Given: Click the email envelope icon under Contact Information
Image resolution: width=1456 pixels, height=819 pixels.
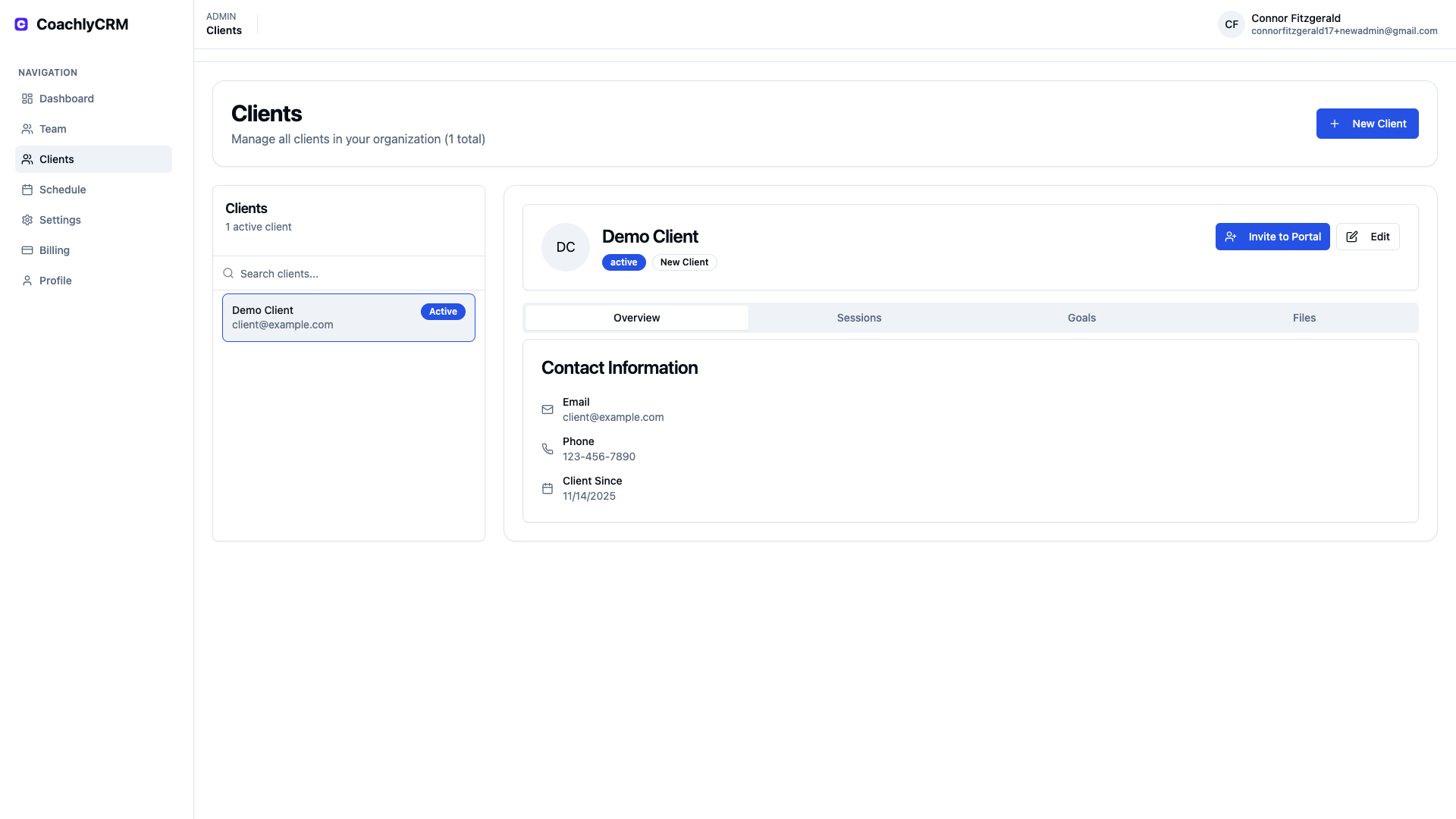Looking at the screenshot, I should point(548,409).
